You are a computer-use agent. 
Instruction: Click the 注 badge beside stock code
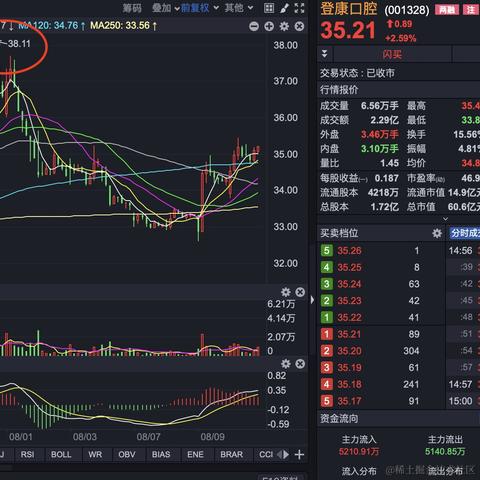(471, 10)
